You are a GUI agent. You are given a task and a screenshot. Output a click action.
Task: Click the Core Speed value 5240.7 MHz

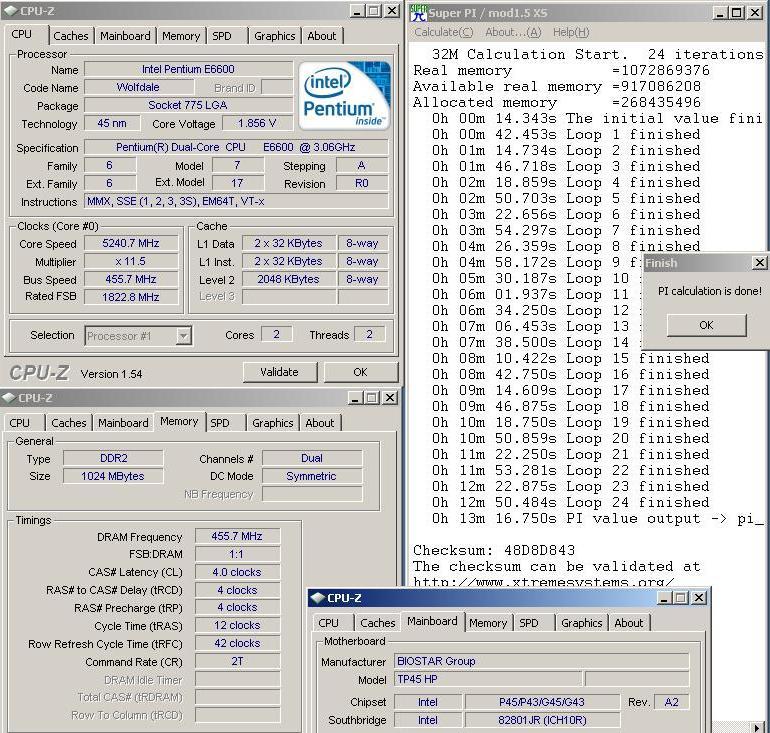(131, 244)
